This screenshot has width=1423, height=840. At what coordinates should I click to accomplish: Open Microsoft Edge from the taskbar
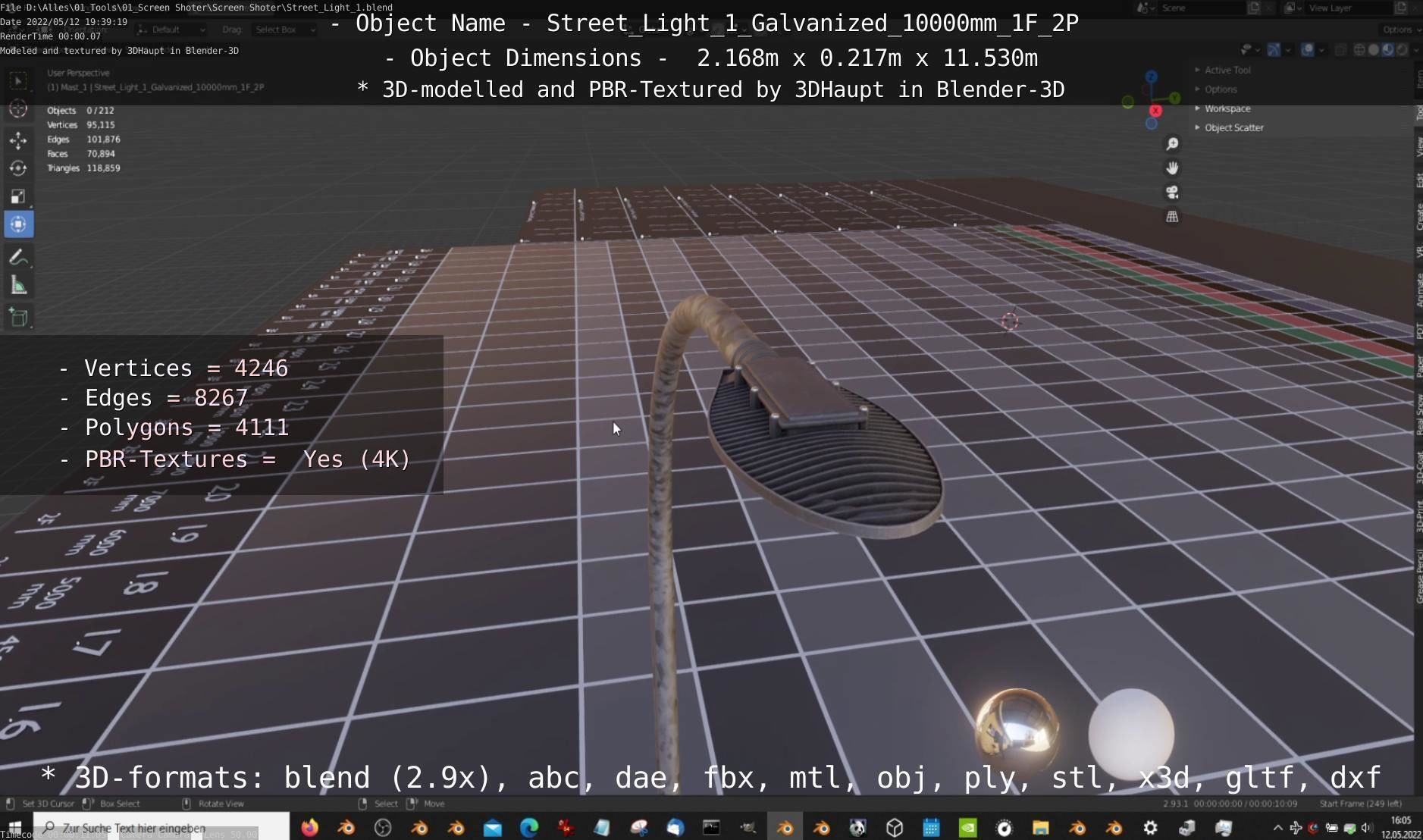point(528,828)
